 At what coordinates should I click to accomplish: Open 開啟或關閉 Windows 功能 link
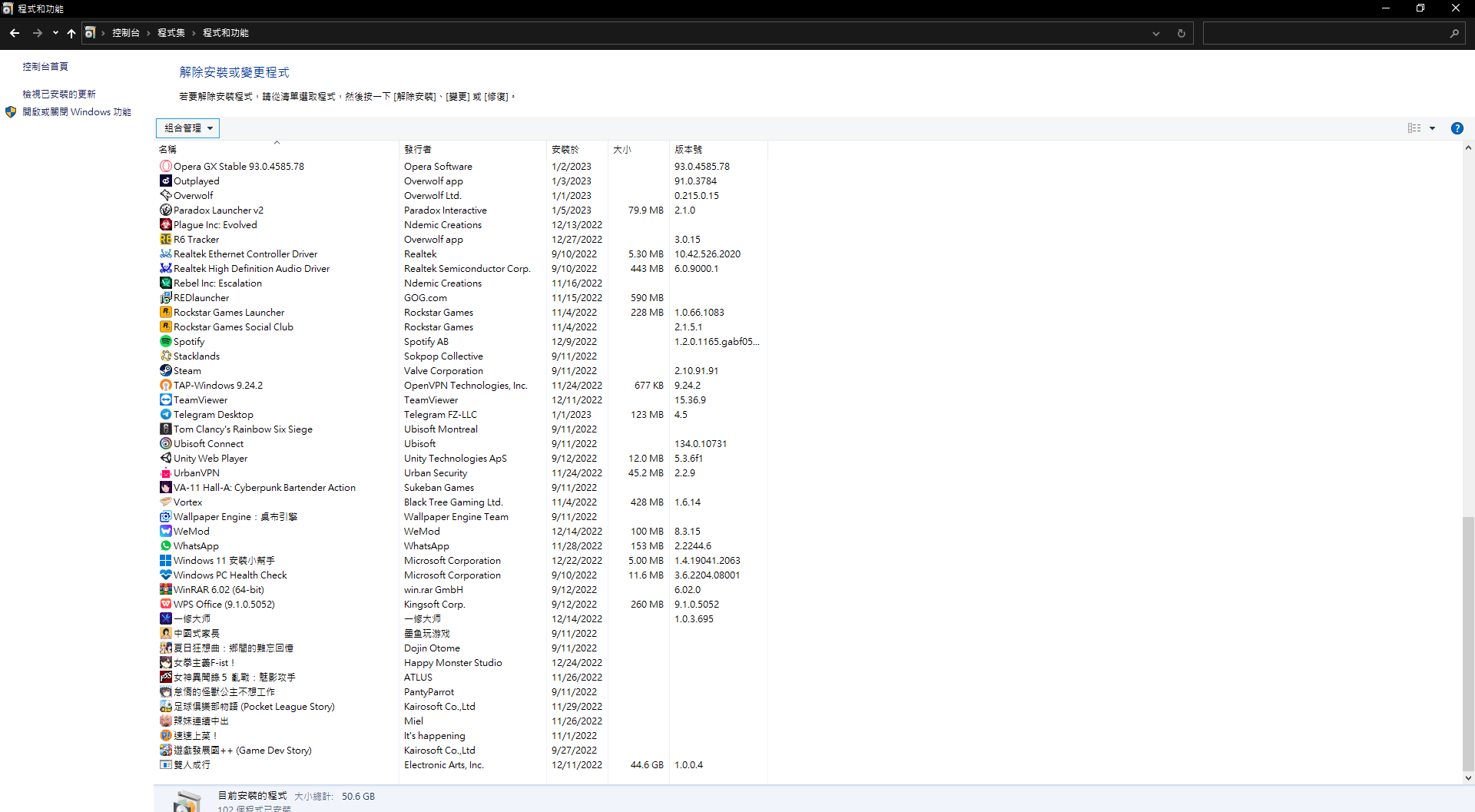point(77,112)
